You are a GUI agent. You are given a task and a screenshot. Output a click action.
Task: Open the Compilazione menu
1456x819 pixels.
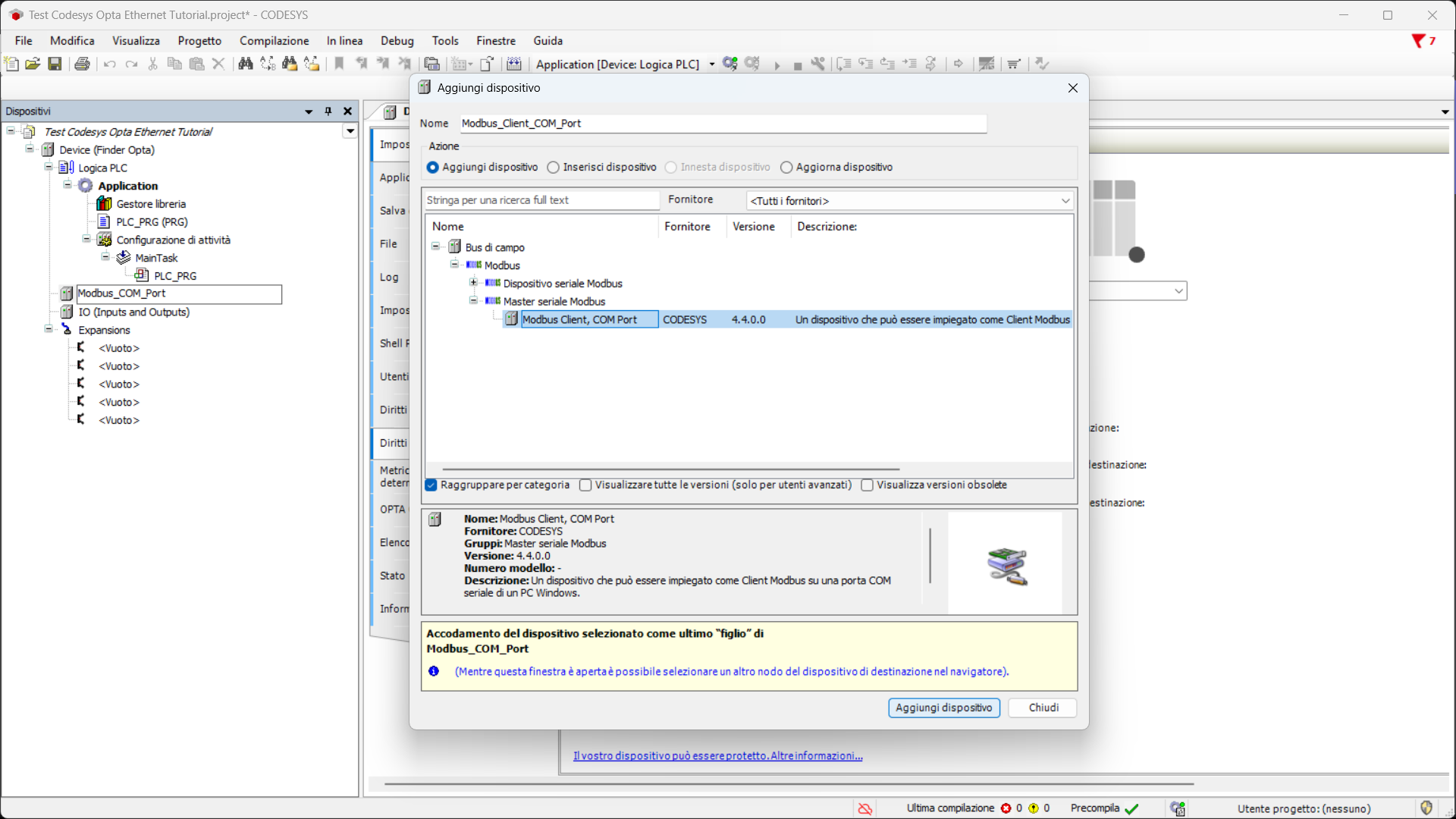tap(274, 41)
